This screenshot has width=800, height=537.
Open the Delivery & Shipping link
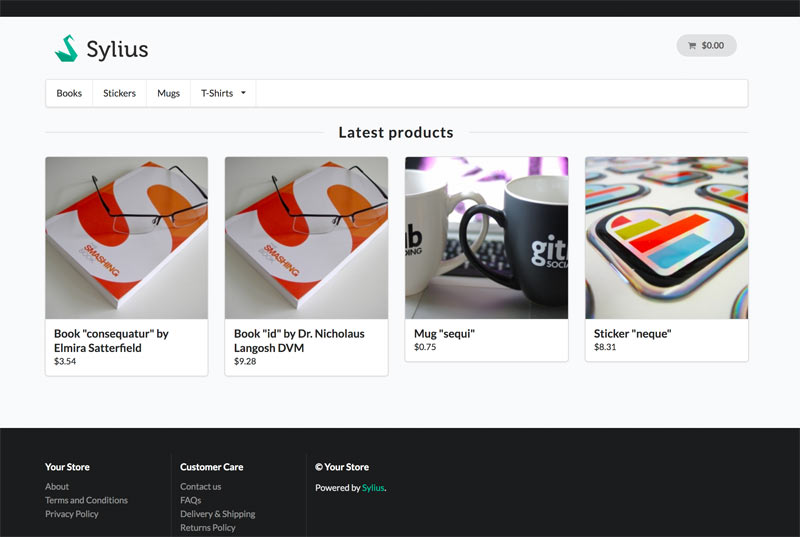[217, 514]
